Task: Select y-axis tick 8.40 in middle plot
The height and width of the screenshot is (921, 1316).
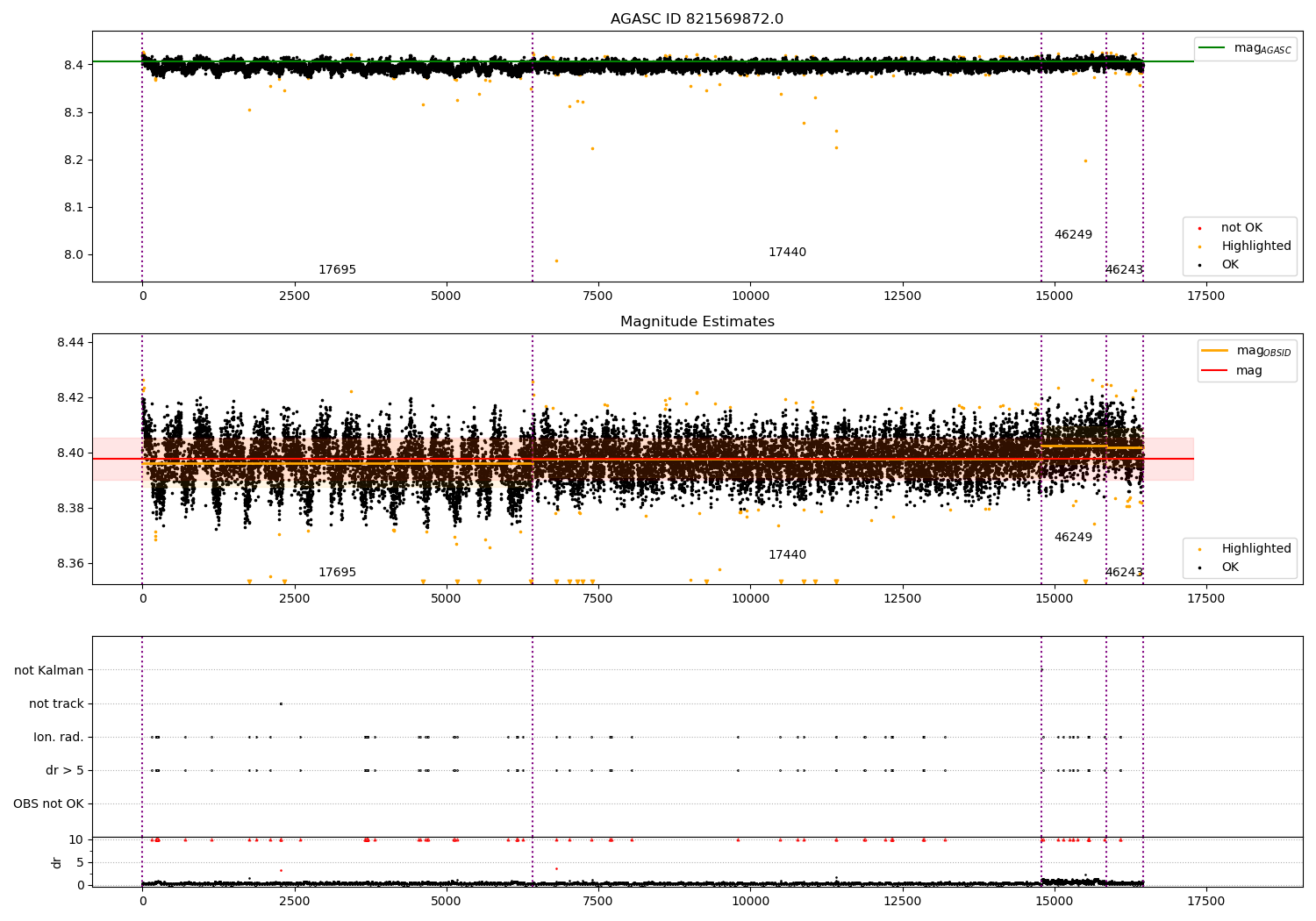Action: tap(70, 453)
